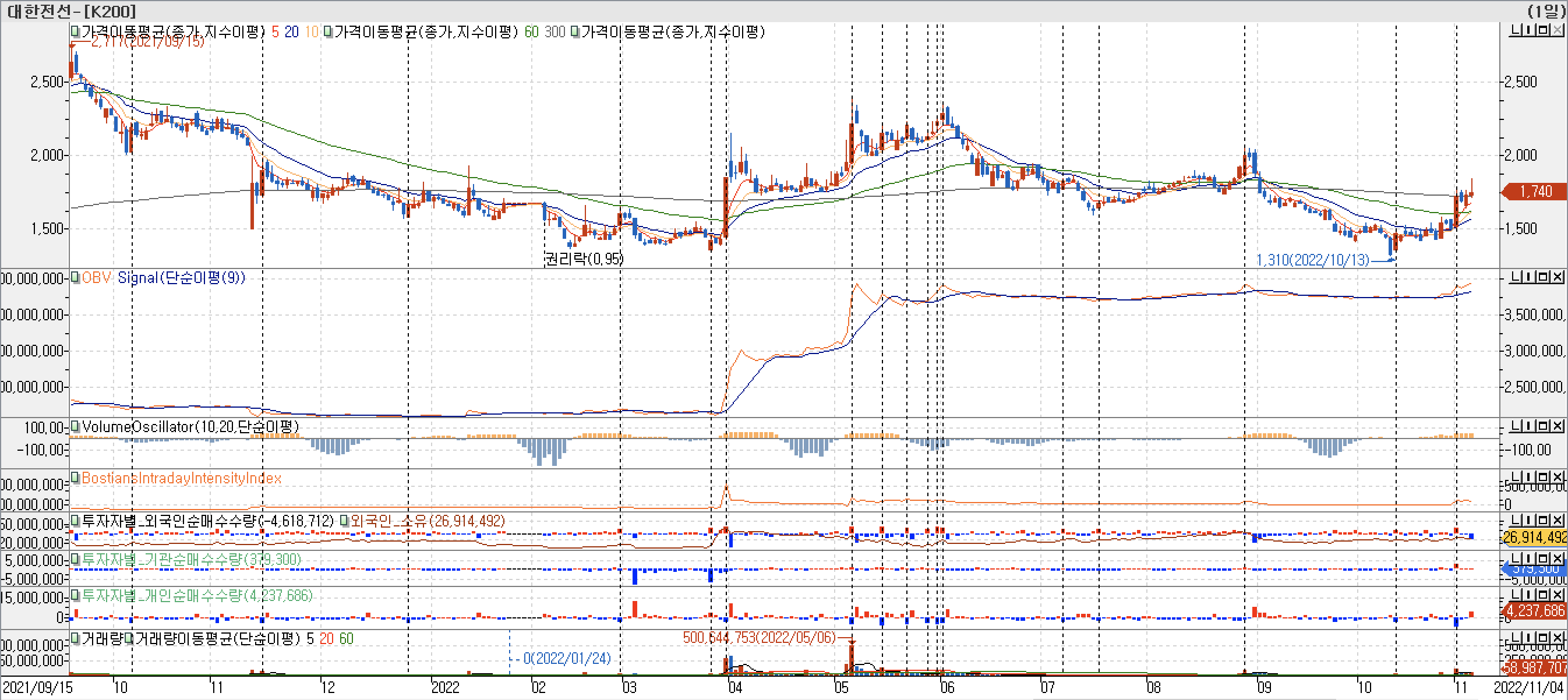Maximize the institutional net-buy (기관순매수) panel
The image size is (1568, 700).
[x=1543, y=558]
